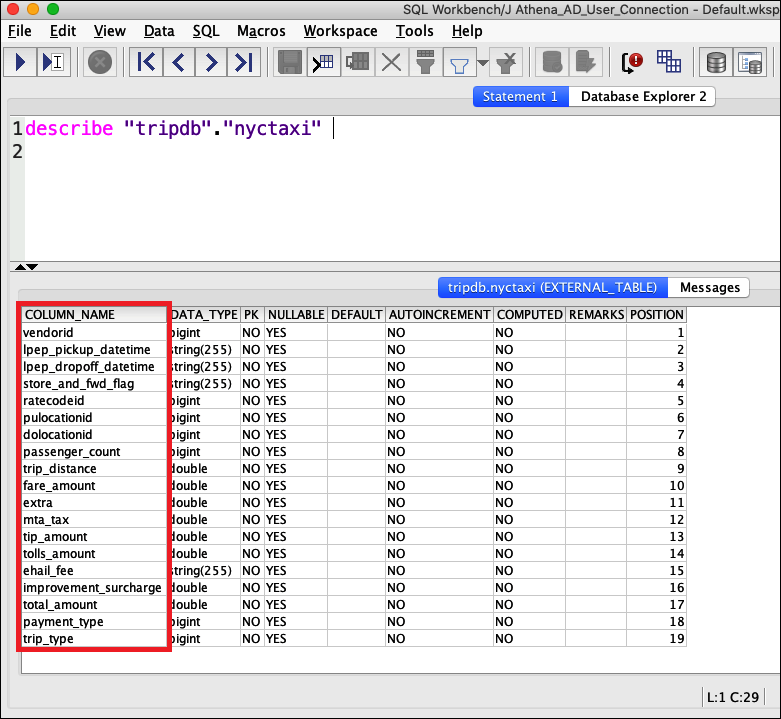Click the execute current statement icon

pyautogui.click(x=53, y=63)
